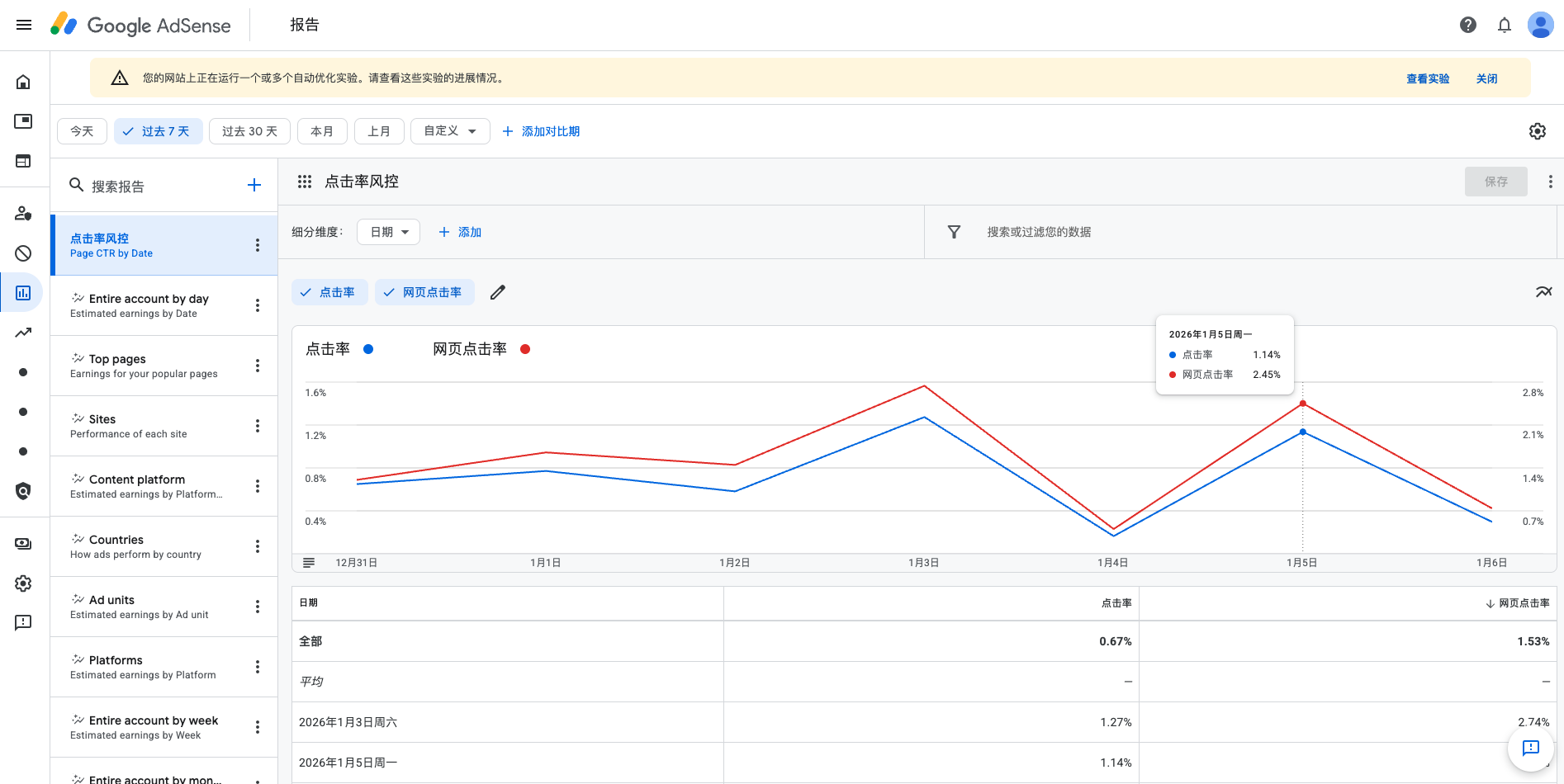
Task: Click the pencil icon to edit metrics
Action: coord(497,292)
